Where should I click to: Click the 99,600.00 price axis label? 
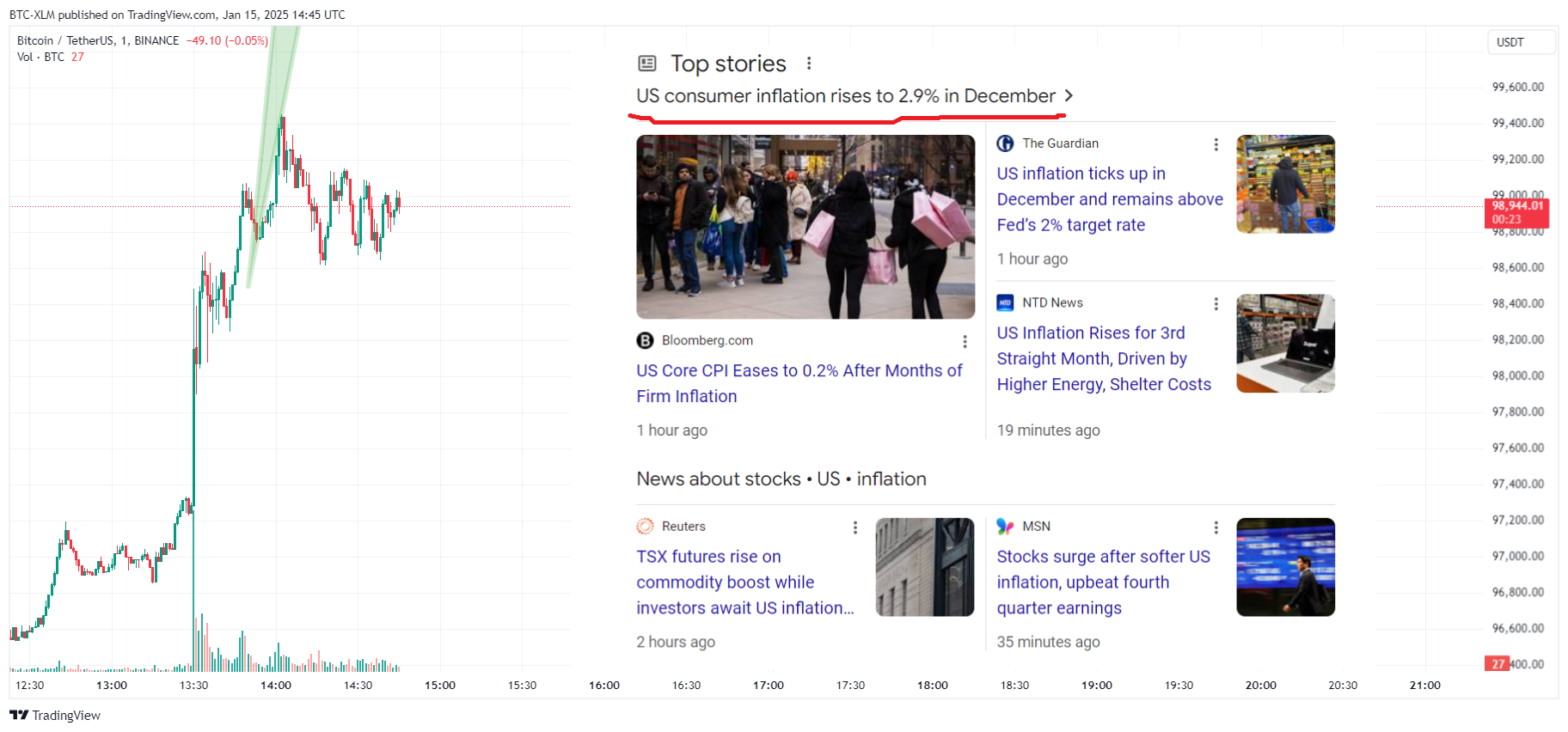1518,87
